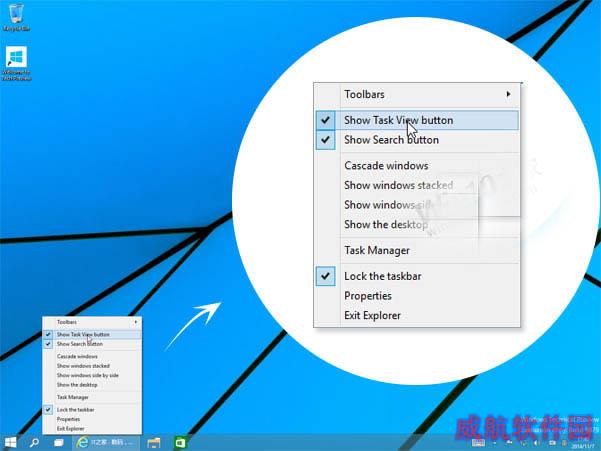
Task: Open the volume control in system tray
Action: pos(537,443)
